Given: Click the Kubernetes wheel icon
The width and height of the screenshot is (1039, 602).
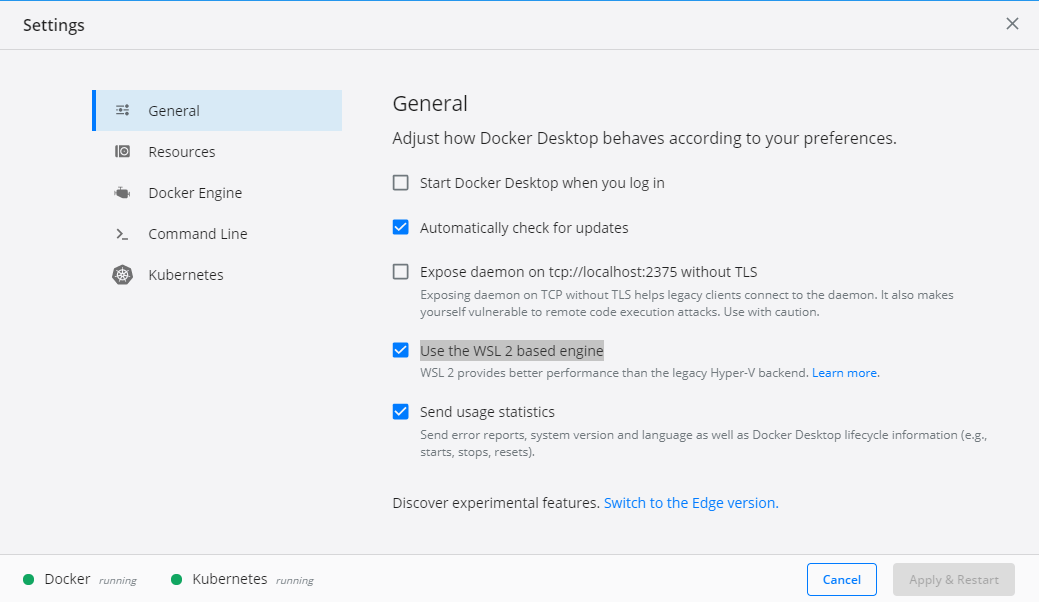Looking at the screenshot, I should [x=123, y=275].
